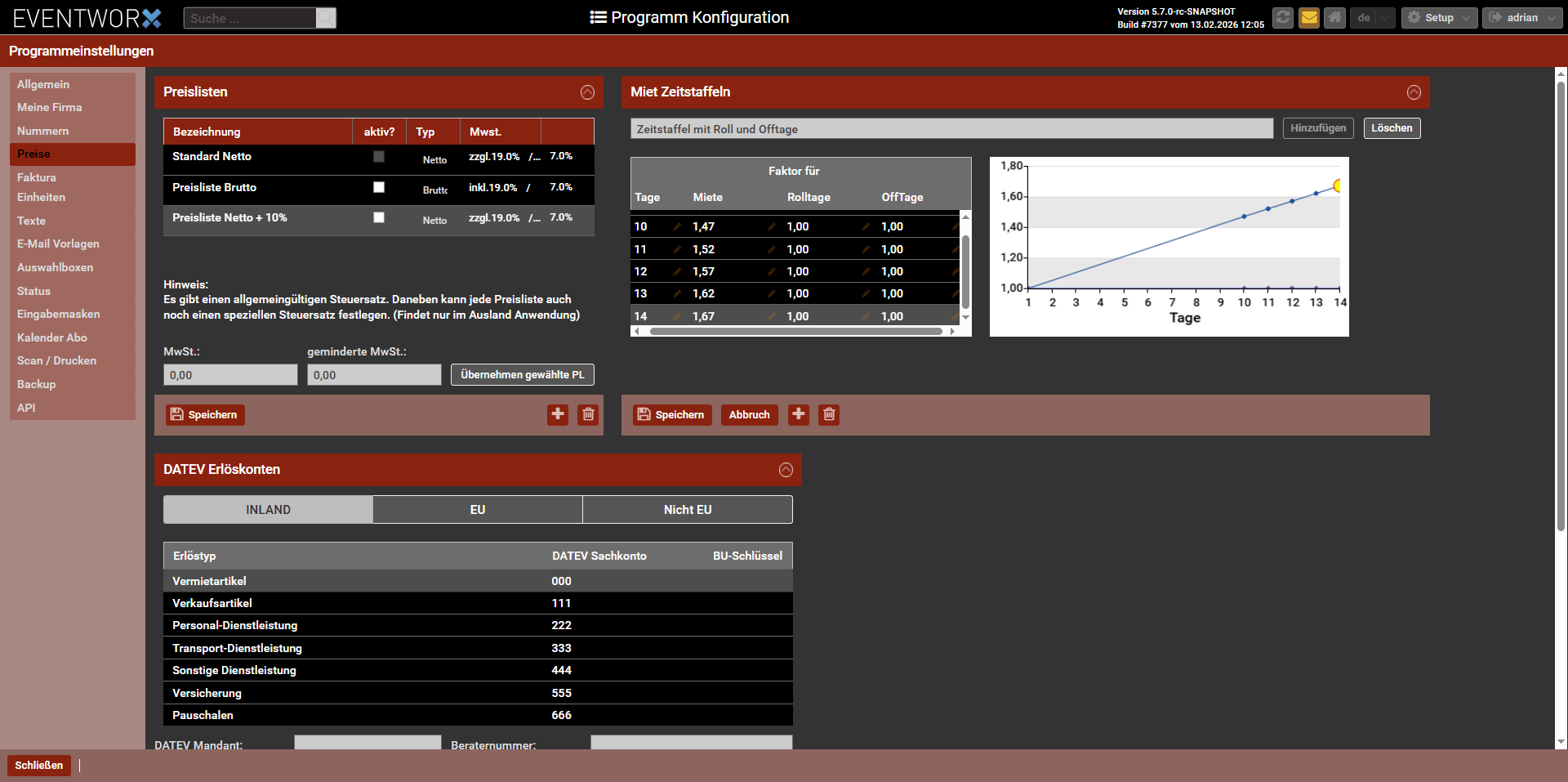Screen dimensions: 1568x782
Task: Click the Übernehmen gewählte PL button
Action: tap(522, 375)
